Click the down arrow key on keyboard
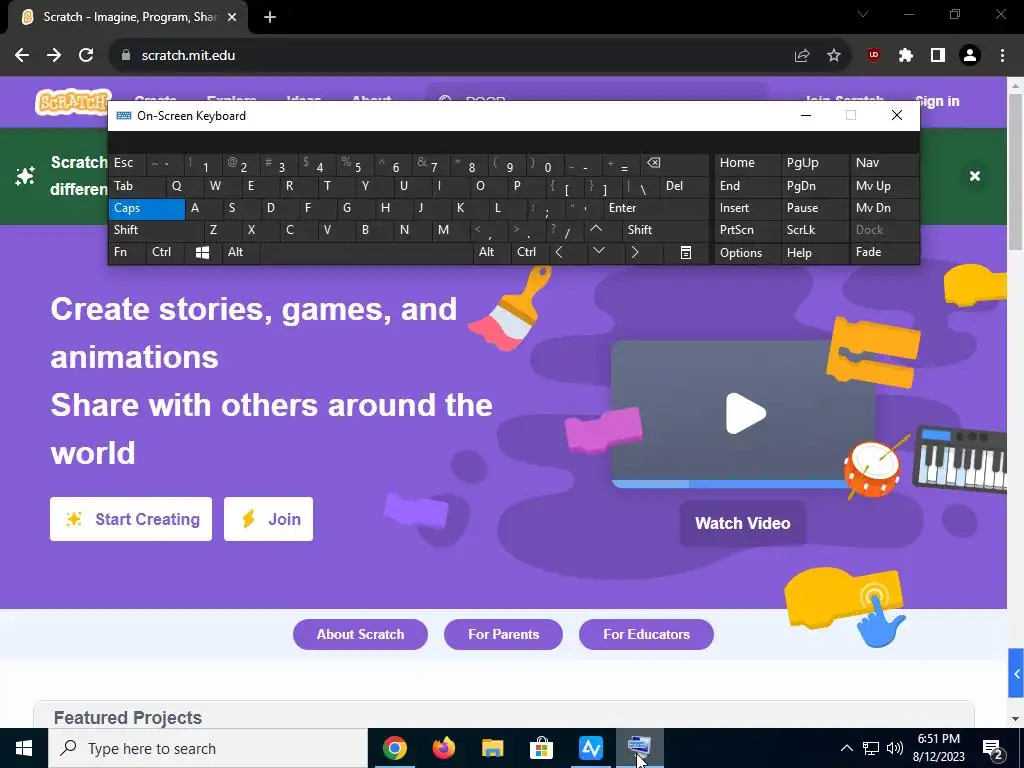The width and height of the screenshot is (1024, 768). click(x=599, y=251)
